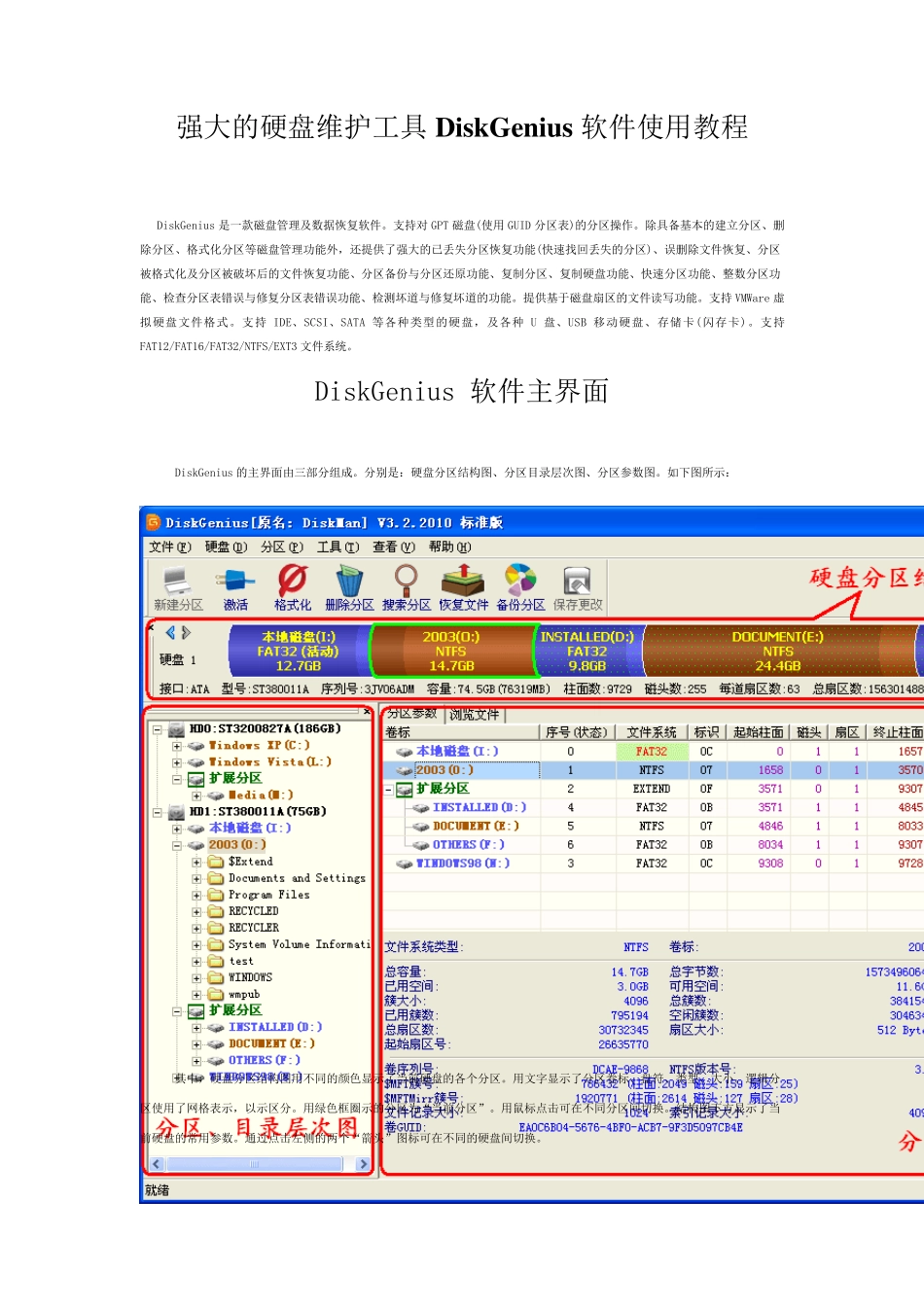Switch to the 浏览文件 tab
The image size is (924, 1307).
475,715
